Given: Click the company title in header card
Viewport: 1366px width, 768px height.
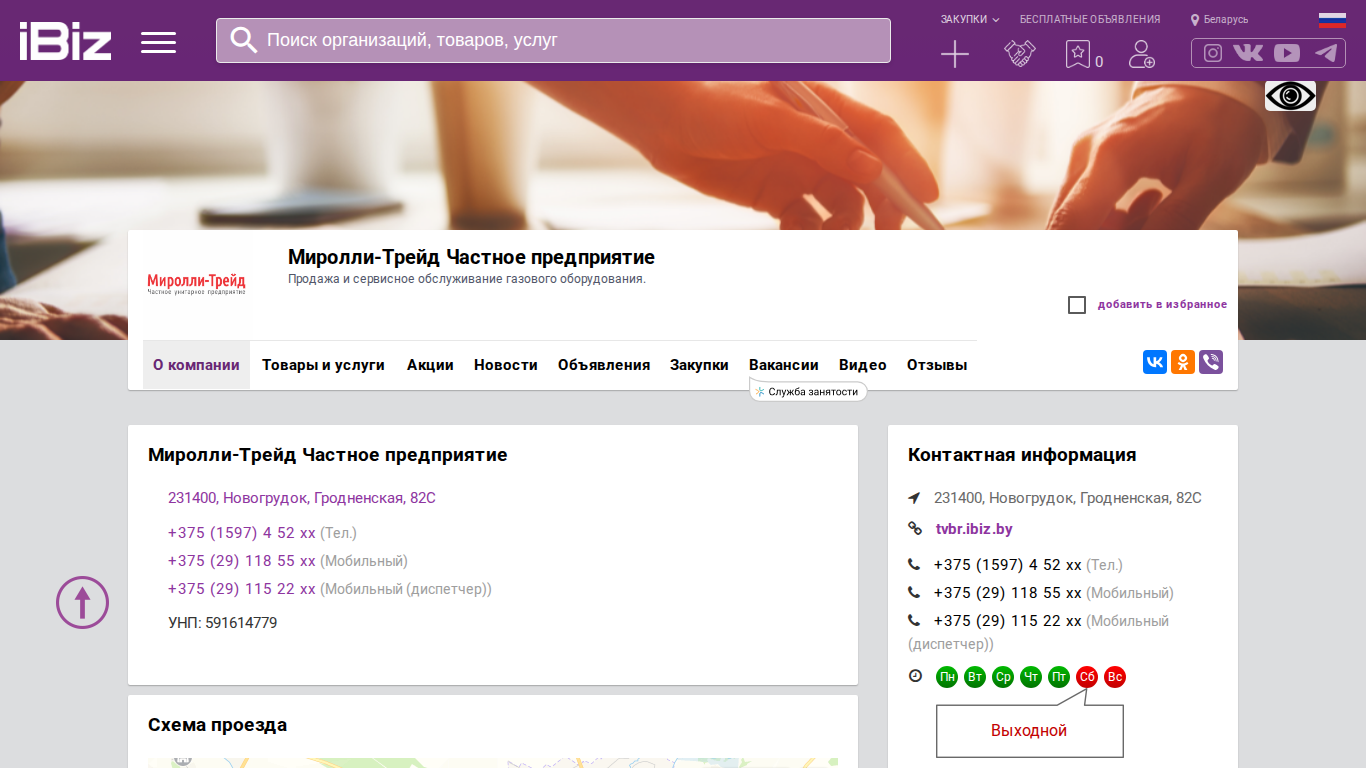Looking at the screenshot, I should [471, 258].
